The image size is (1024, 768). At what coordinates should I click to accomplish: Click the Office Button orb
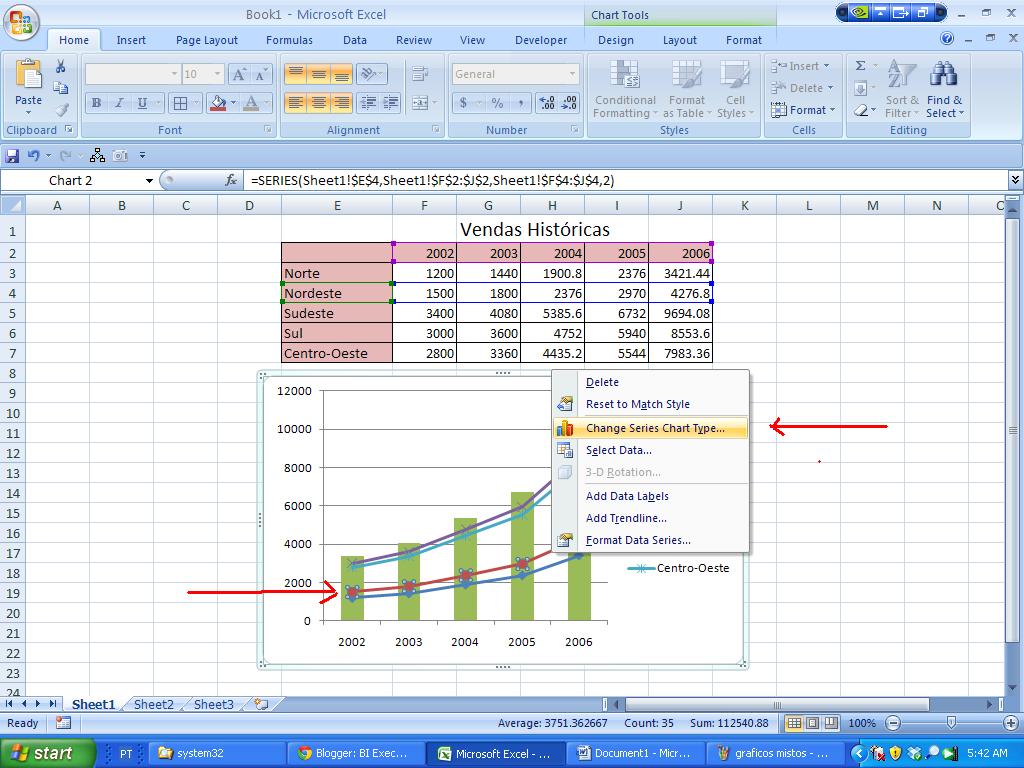[x=21, y=22]
